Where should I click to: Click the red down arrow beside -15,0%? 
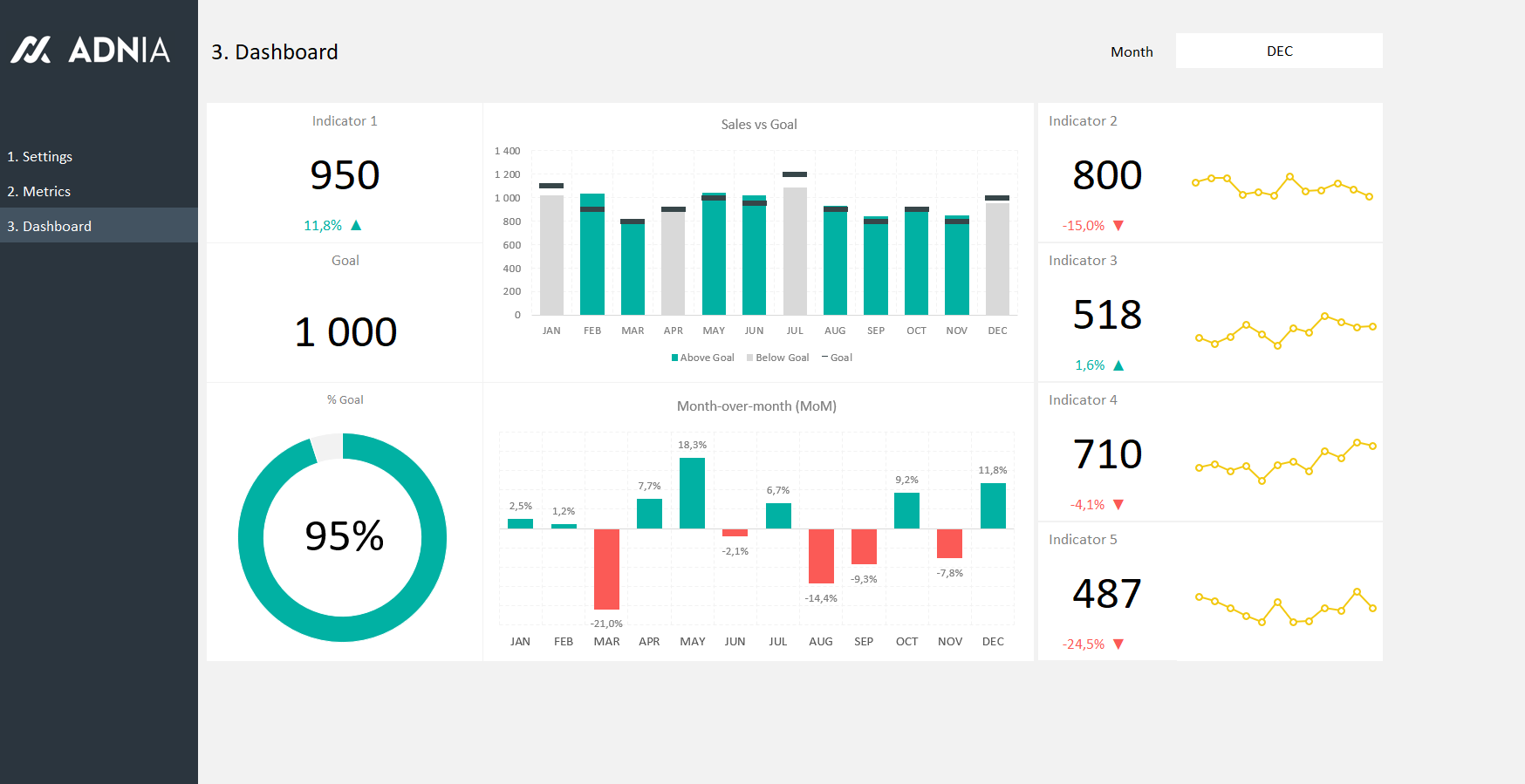(x=1118, y=226)
